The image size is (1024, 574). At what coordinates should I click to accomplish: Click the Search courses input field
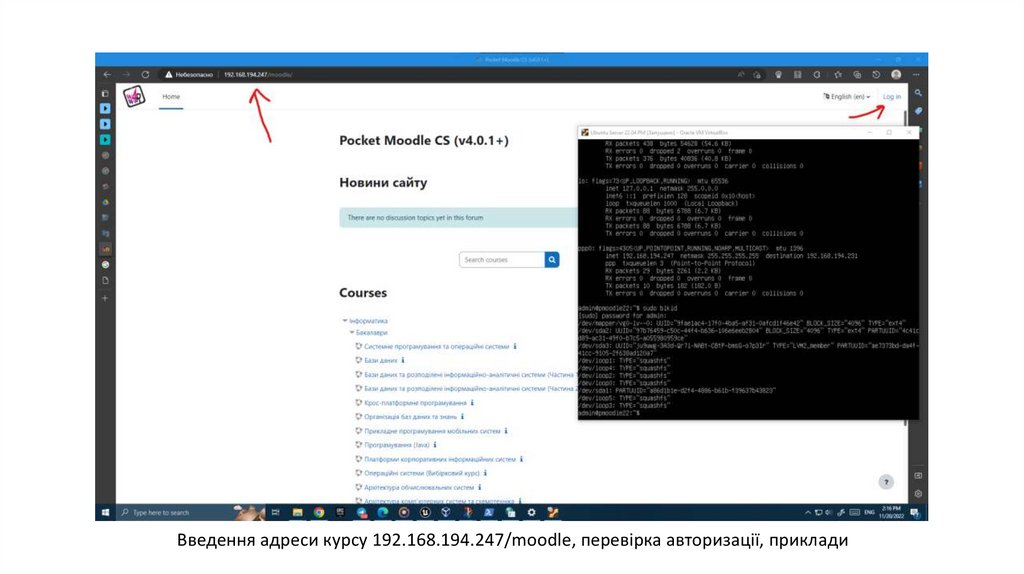point(501,260)
